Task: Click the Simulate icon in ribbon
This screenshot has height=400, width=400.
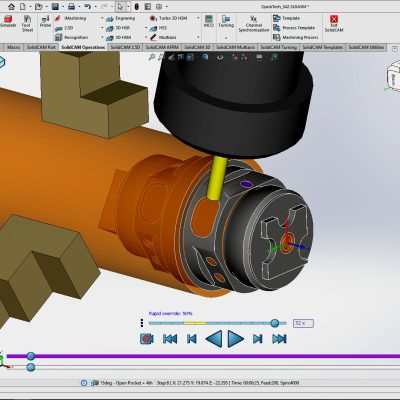Action: pyautogui.click(x=7, y=22)
